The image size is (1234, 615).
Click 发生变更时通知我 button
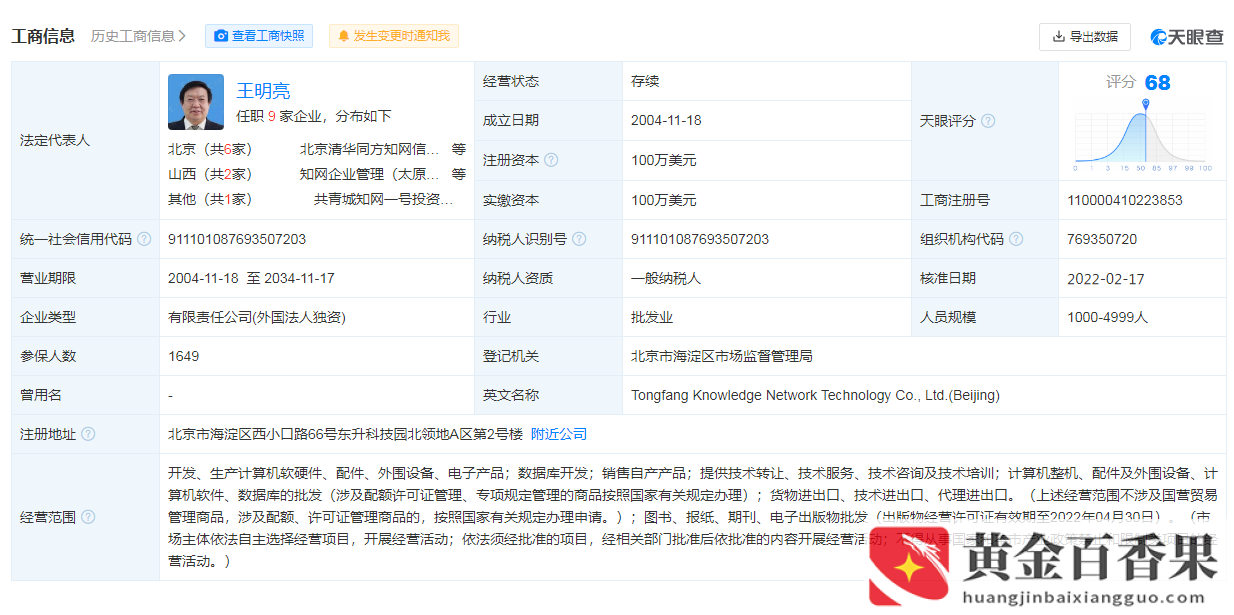click(x=394, y=36)
